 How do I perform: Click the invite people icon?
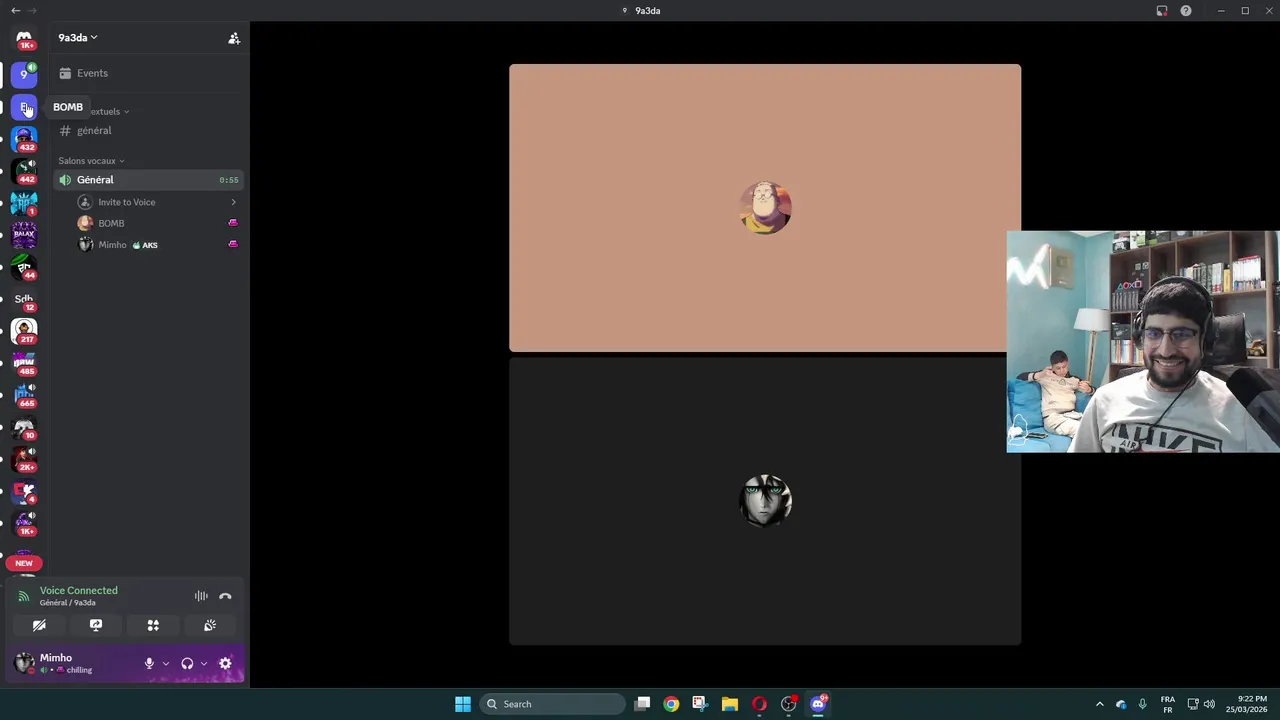point(234,38)
